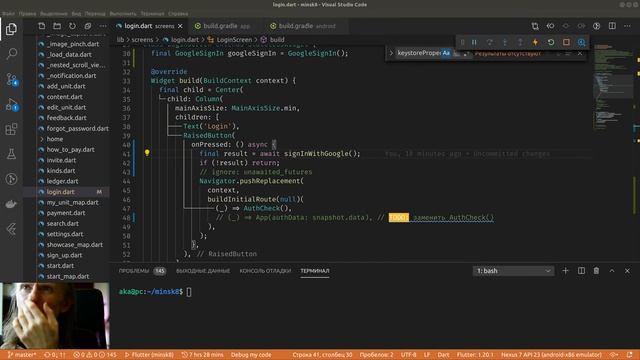Image resolution: width=640 pixels, height=360 pixels.
Task: Click Debug my code in status bar
Action: tap(251, 355)
